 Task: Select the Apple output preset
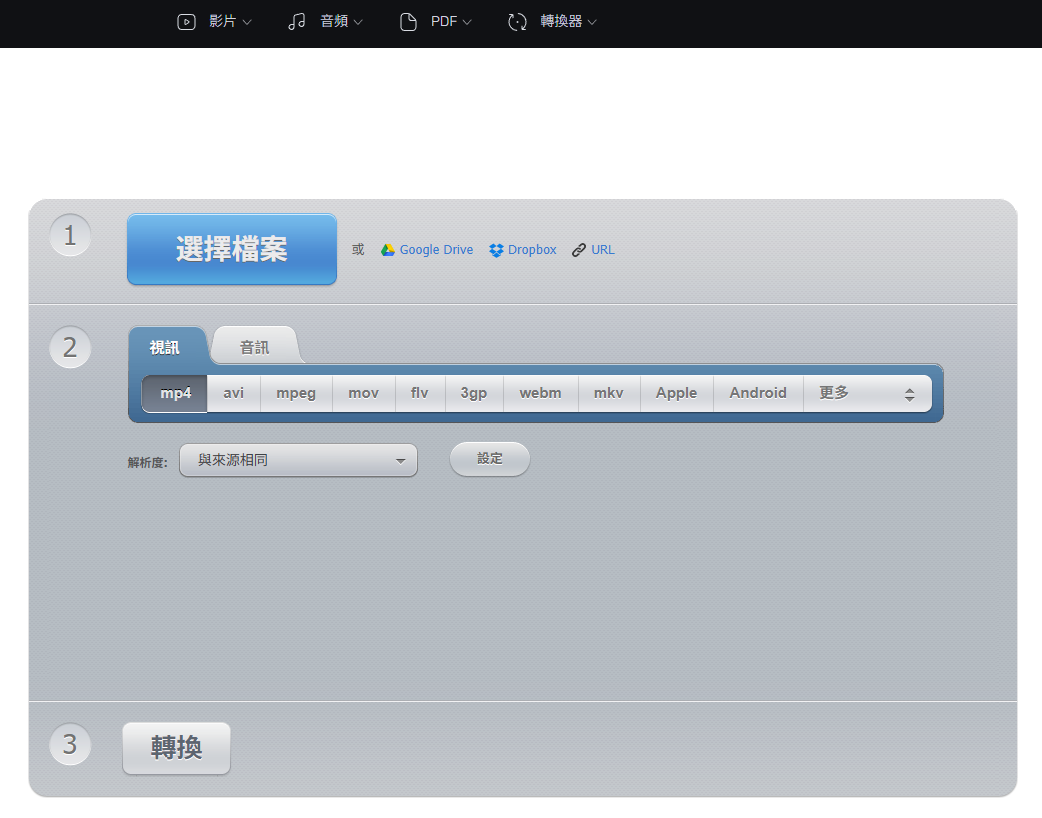[676, 392]
